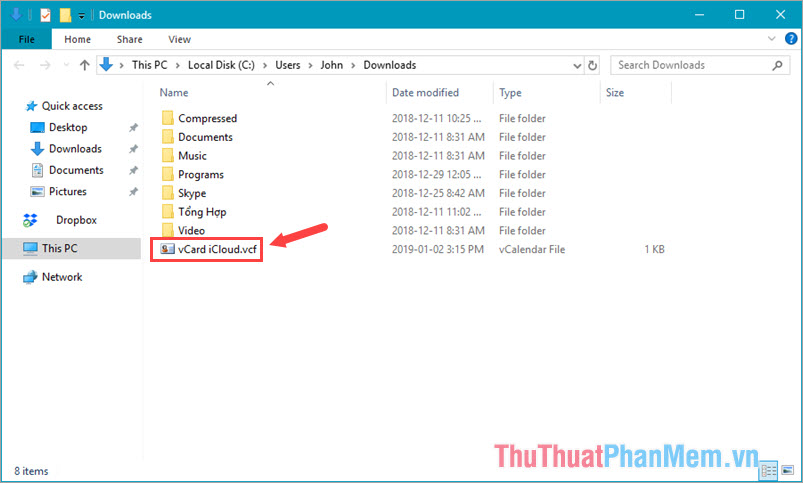803x483 pixels.
Task: Select Quick access in the navigation pane
Action: [x=72, y=106]
